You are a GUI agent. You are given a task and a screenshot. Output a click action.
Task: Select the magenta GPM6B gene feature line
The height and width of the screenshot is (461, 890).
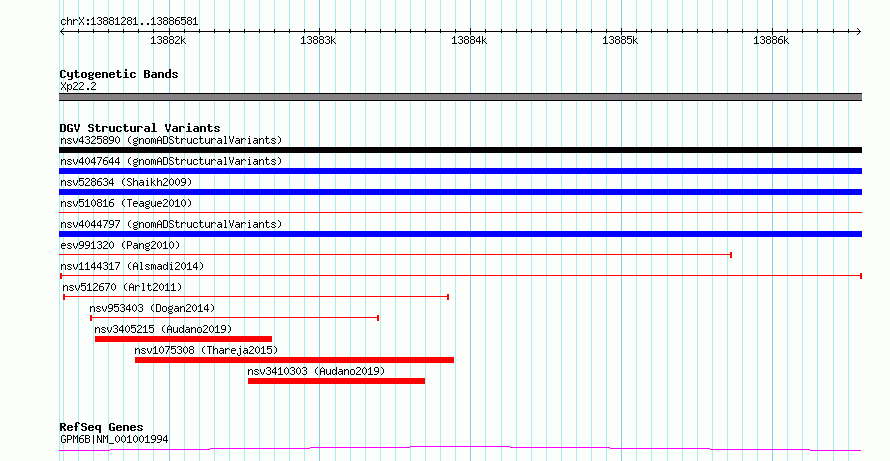[x=460, y=449]
